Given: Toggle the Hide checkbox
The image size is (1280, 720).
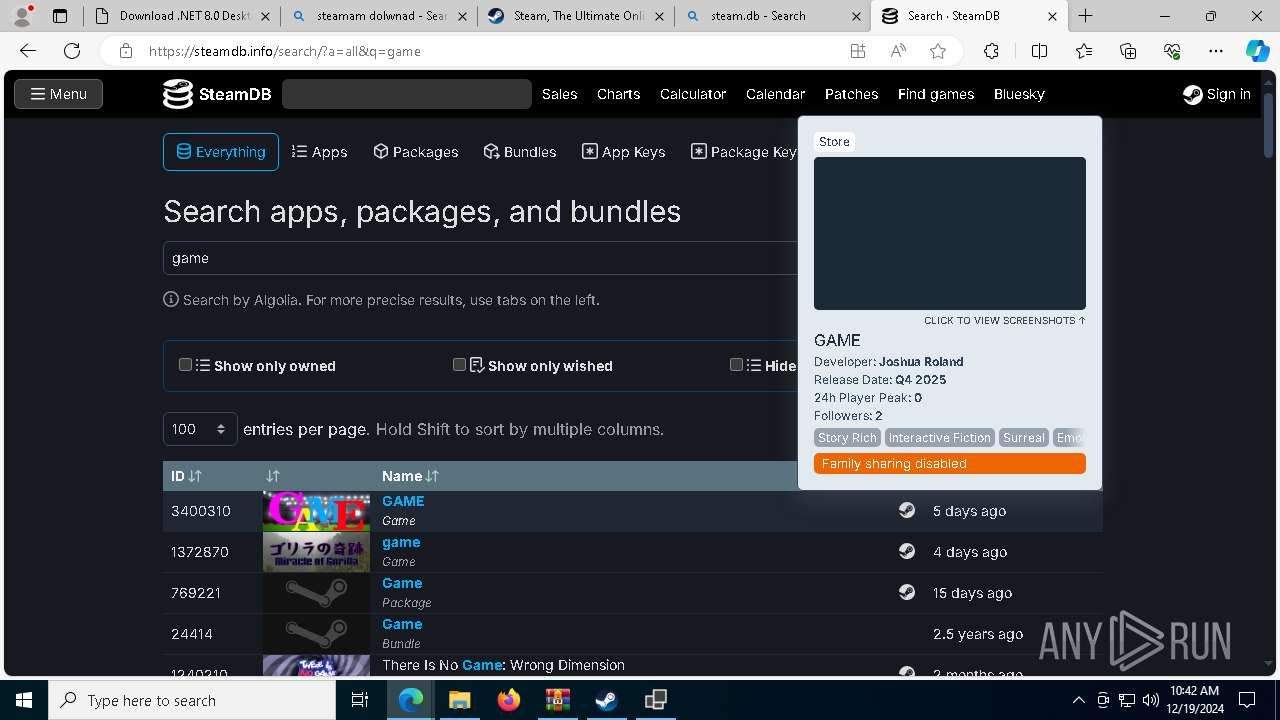Looking at the screenshot, I should 736,365.
